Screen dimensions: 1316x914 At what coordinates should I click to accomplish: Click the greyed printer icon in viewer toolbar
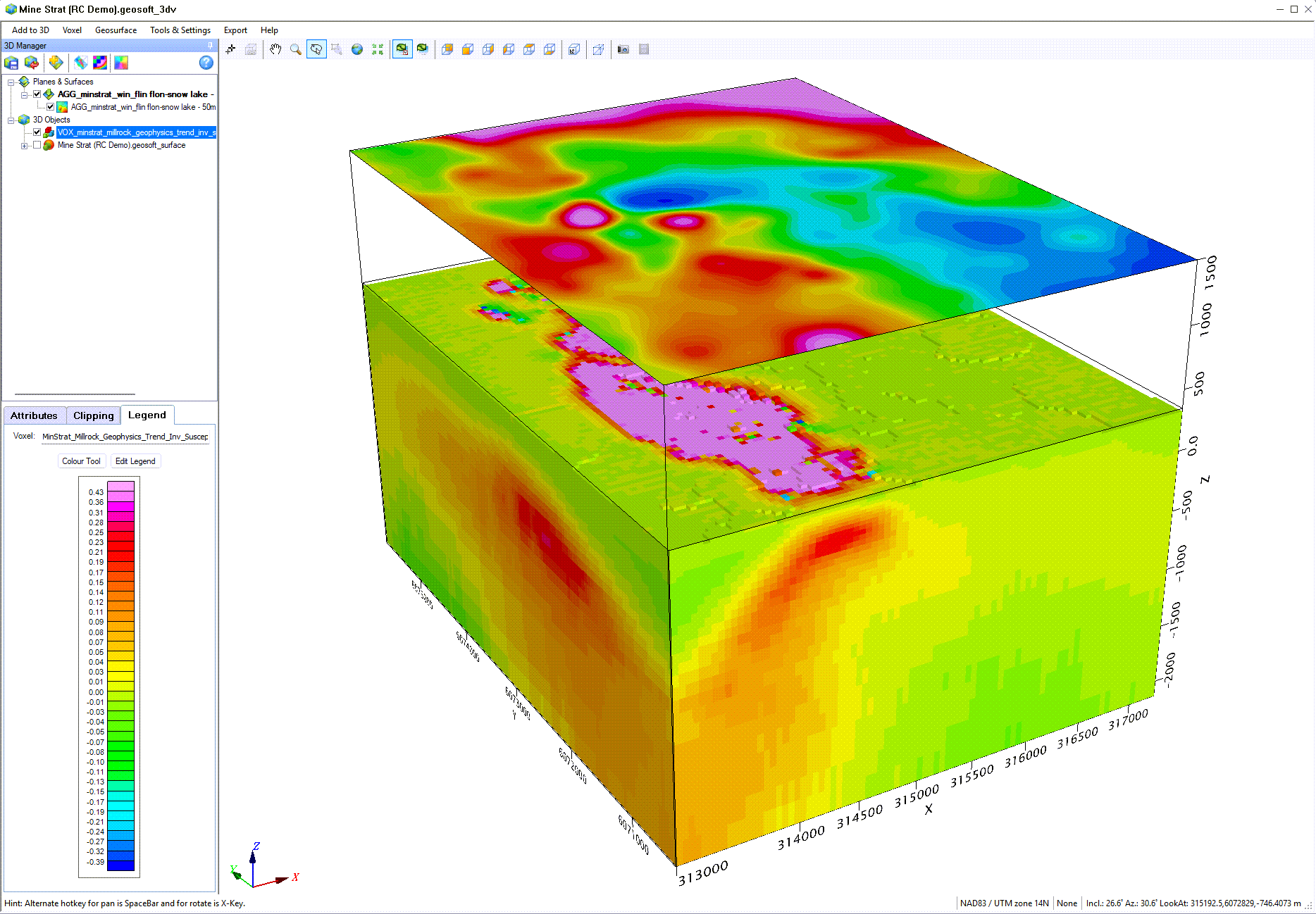coord(251,49)
